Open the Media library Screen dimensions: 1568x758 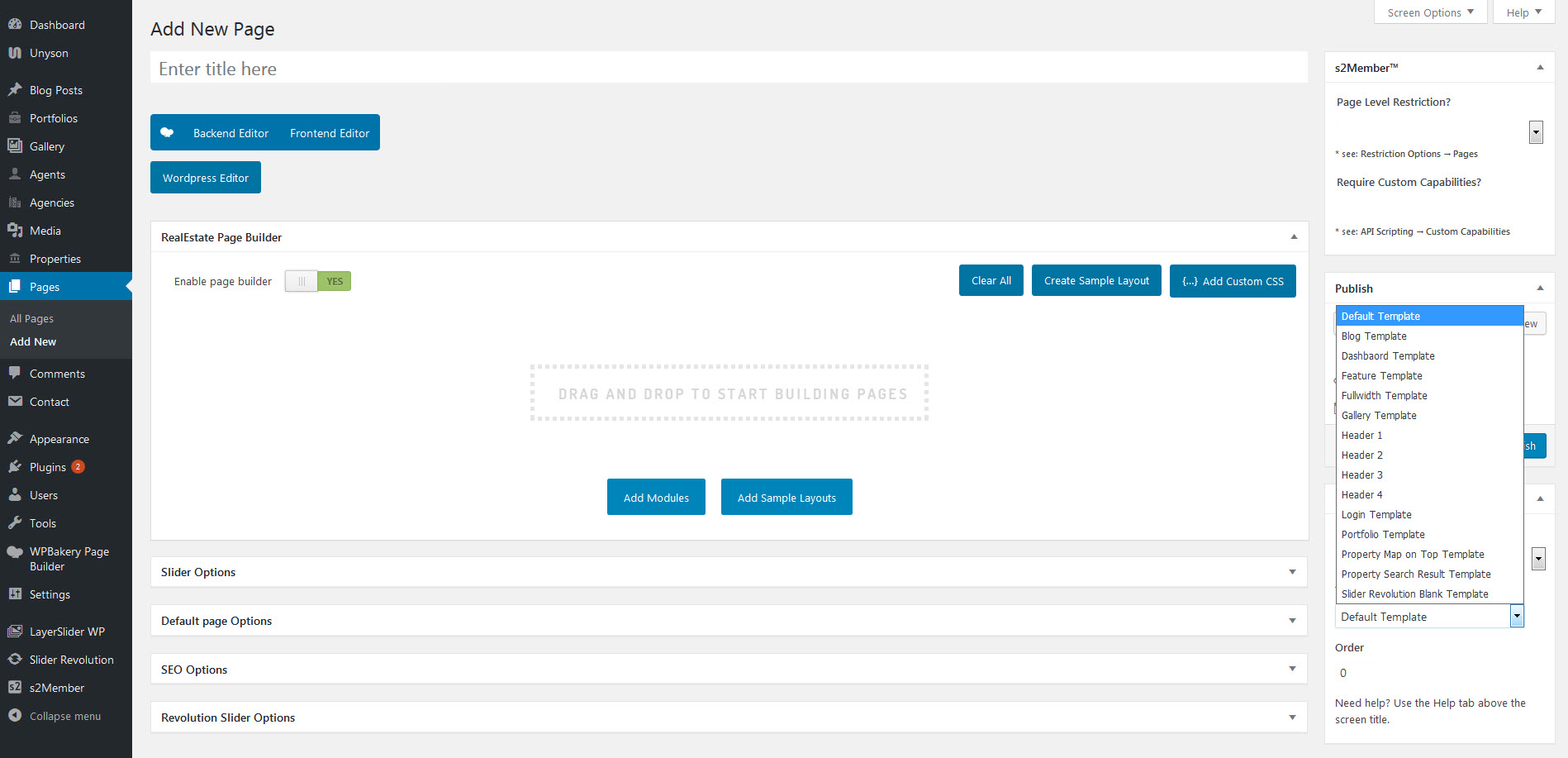(44, 230)
